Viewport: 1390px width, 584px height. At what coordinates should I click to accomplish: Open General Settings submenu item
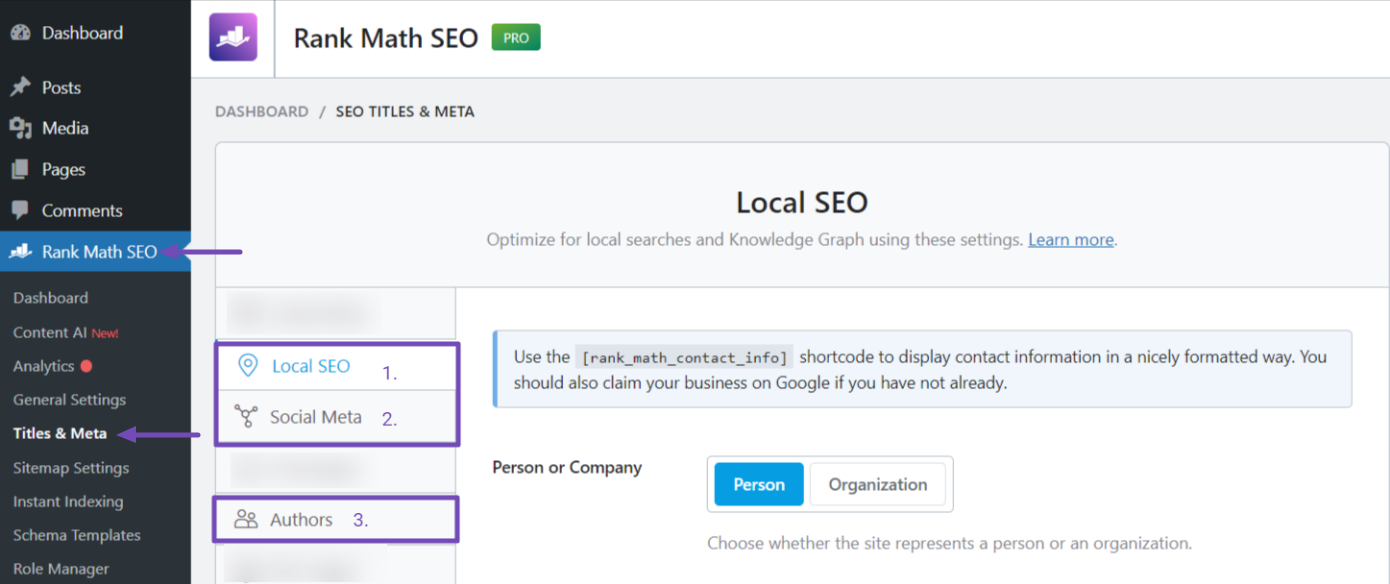pyautogui.click(x=69, y=400)
